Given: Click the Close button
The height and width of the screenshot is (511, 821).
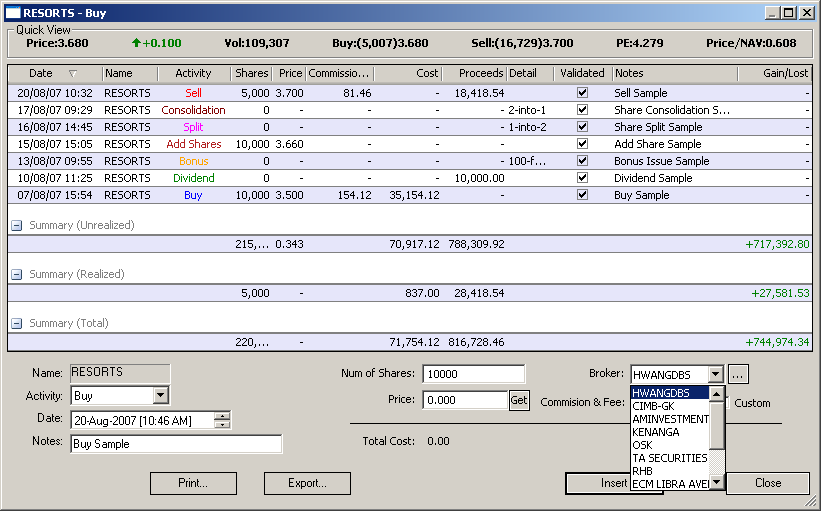Looking at the screenshot, I should [768, 483].
